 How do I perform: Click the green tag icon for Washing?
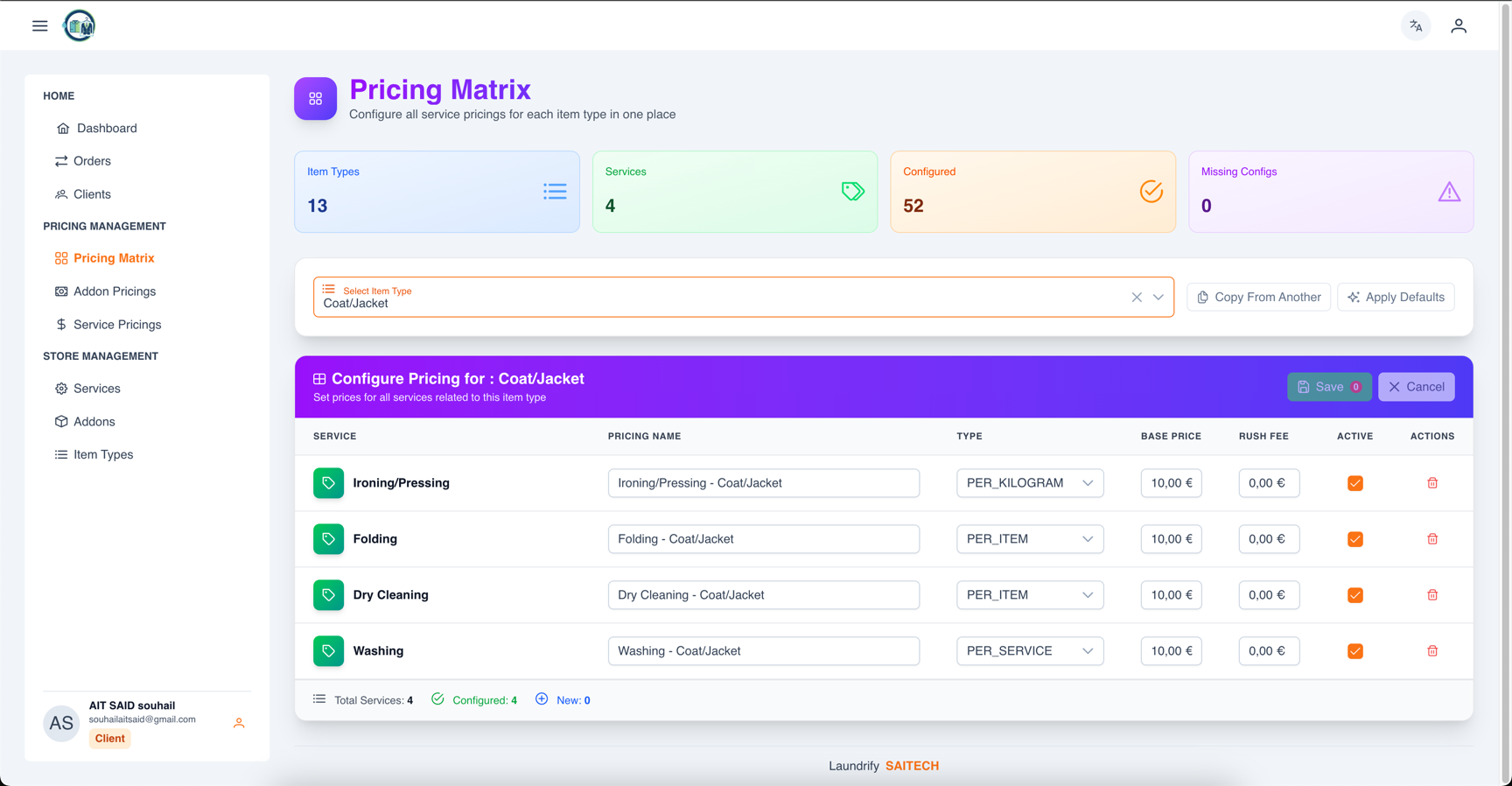328,651
